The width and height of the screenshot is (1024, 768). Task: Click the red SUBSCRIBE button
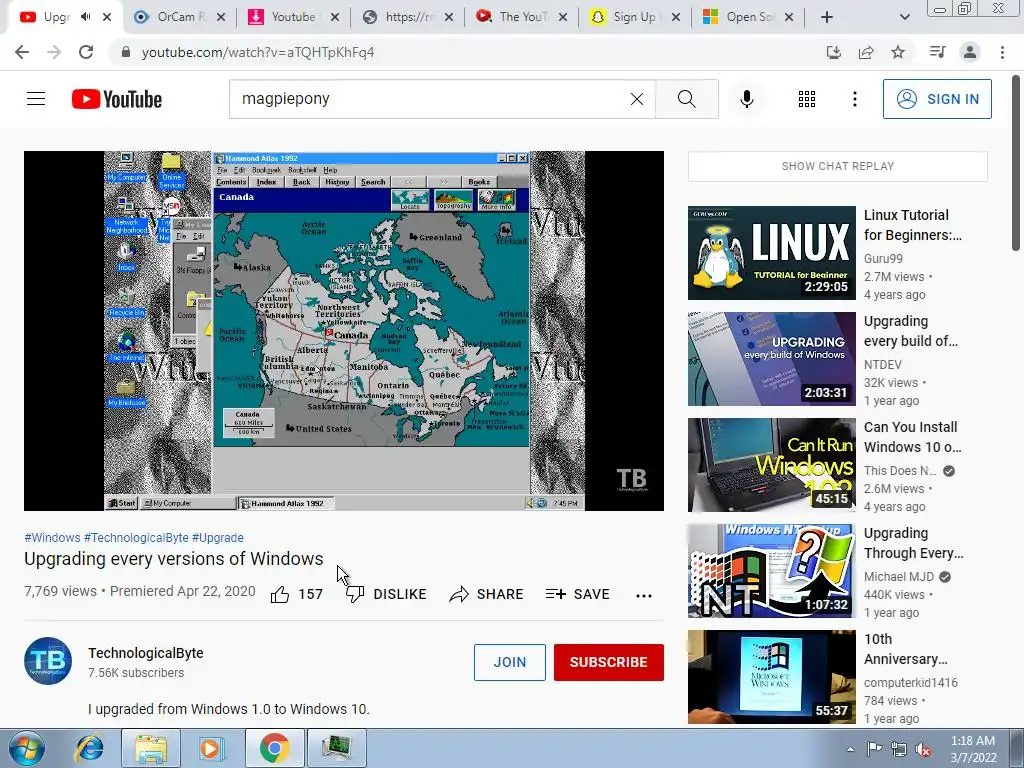click(x=609, y=662)
